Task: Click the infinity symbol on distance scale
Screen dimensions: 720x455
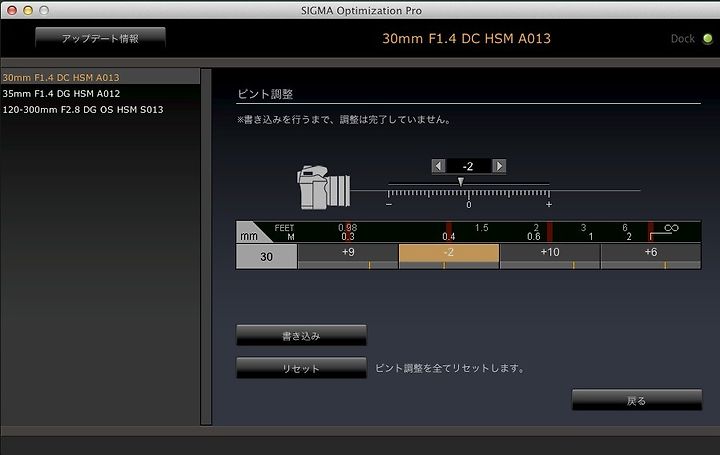Action: (671, 228)
